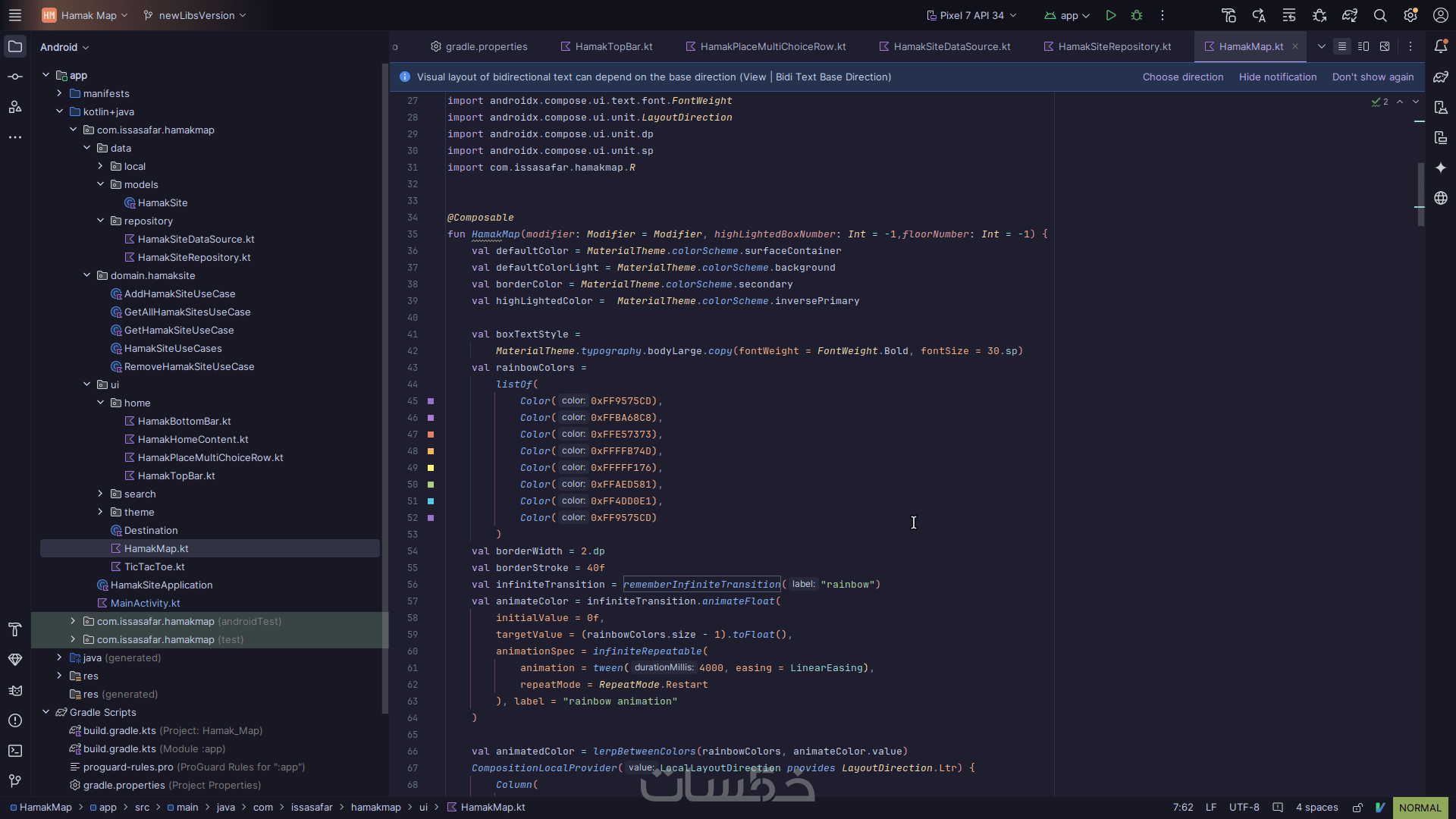Open the Build hammer tool window
This screenshot has width=1456, height=819.
point(15,629)
